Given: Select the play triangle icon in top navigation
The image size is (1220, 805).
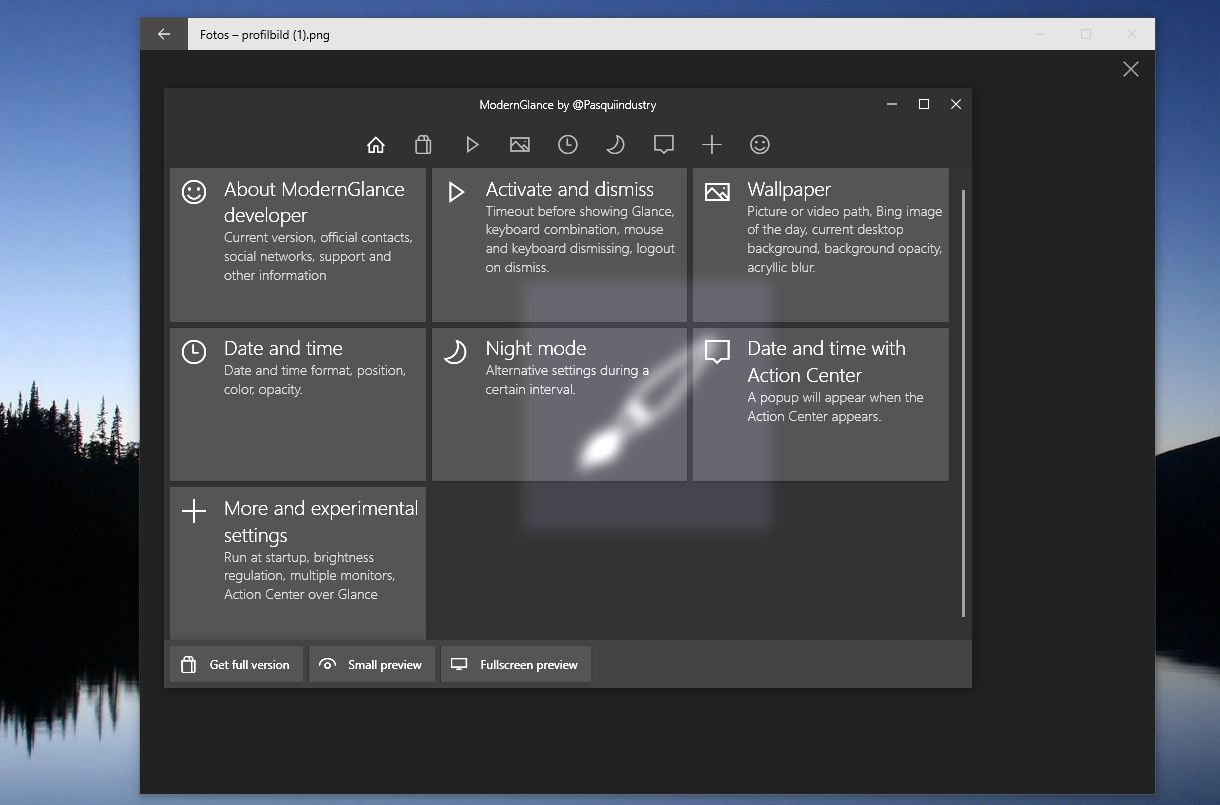Looking at the screenshot, I should click(472, 145).
